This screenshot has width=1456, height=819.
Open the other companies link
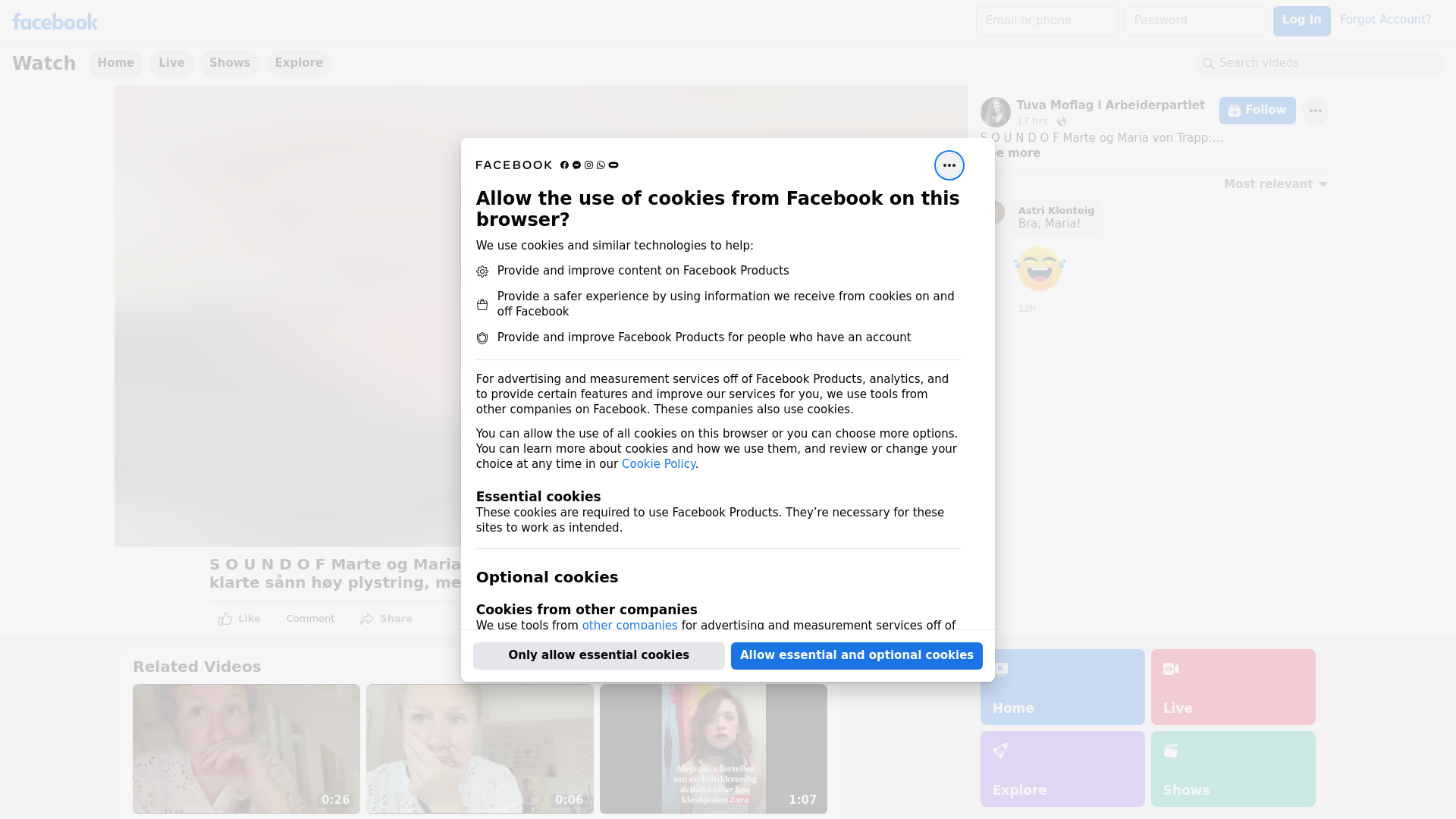[x=629, y=625]
